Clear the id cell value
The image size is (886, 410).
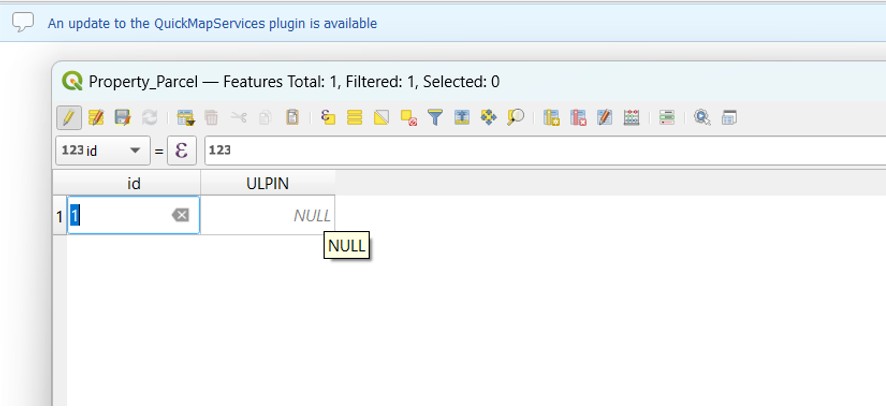[180, 215]
